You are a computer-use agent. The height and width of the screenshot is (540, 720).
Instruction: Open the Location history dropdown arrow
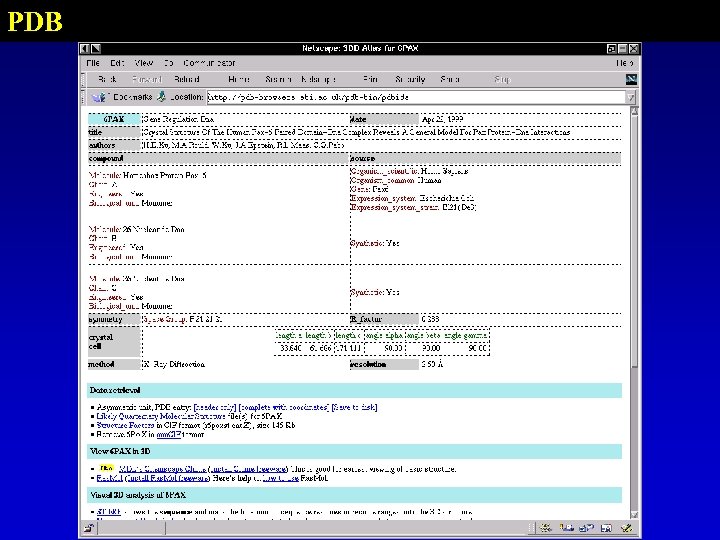[631, 97]
